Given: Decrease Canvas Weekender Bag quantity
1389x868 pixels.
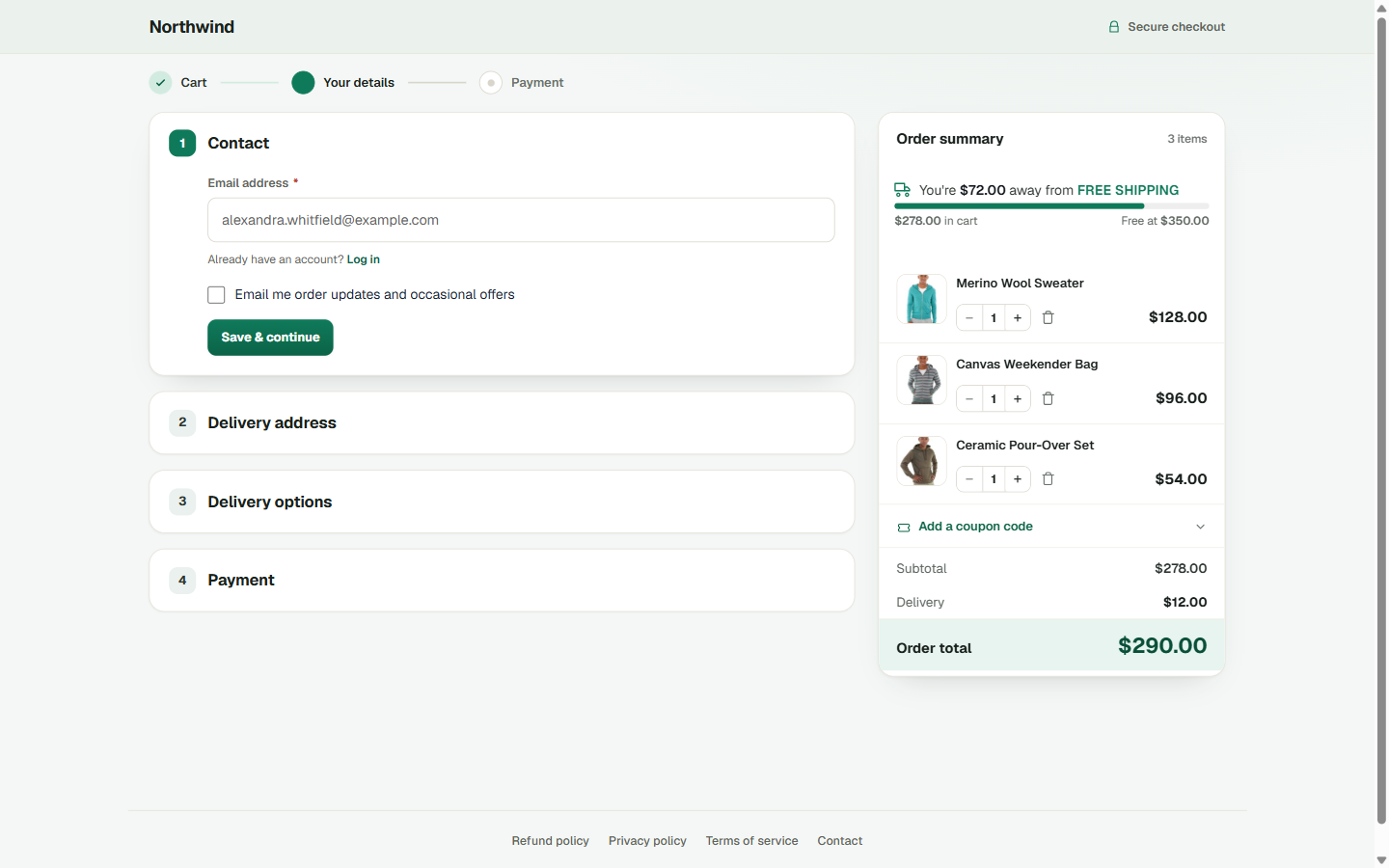Looking at the screenshot, I should [x=969, y=399].
